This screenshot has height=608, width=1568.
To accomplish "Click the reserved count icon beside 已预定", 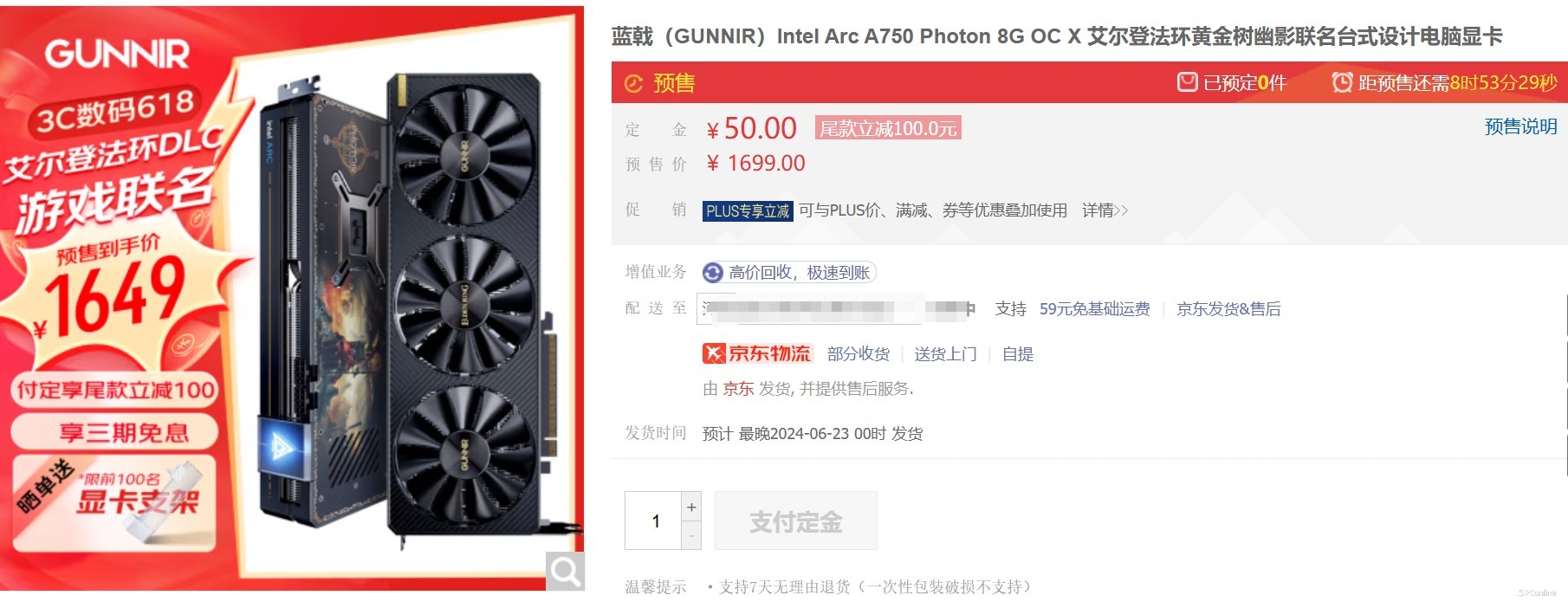I will (x=1187, y=82).
